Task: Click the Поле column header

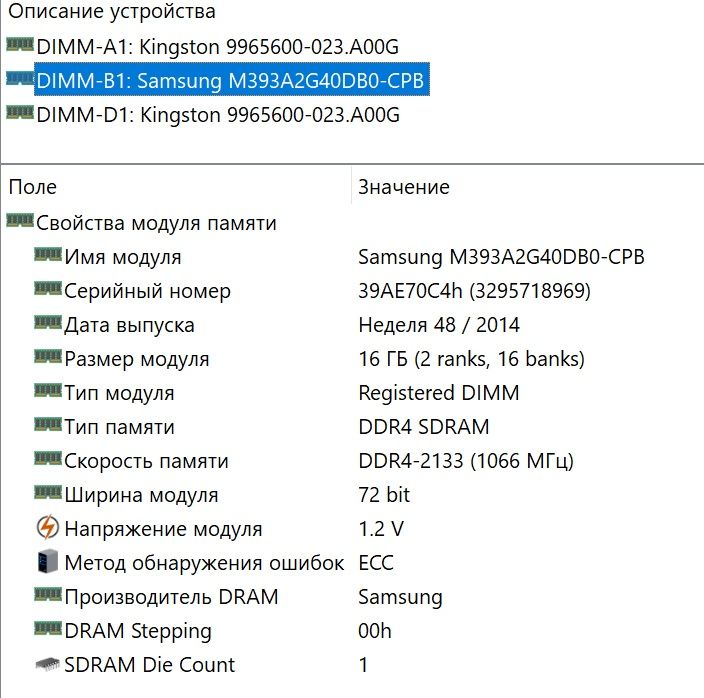Action: coord(33,187)
